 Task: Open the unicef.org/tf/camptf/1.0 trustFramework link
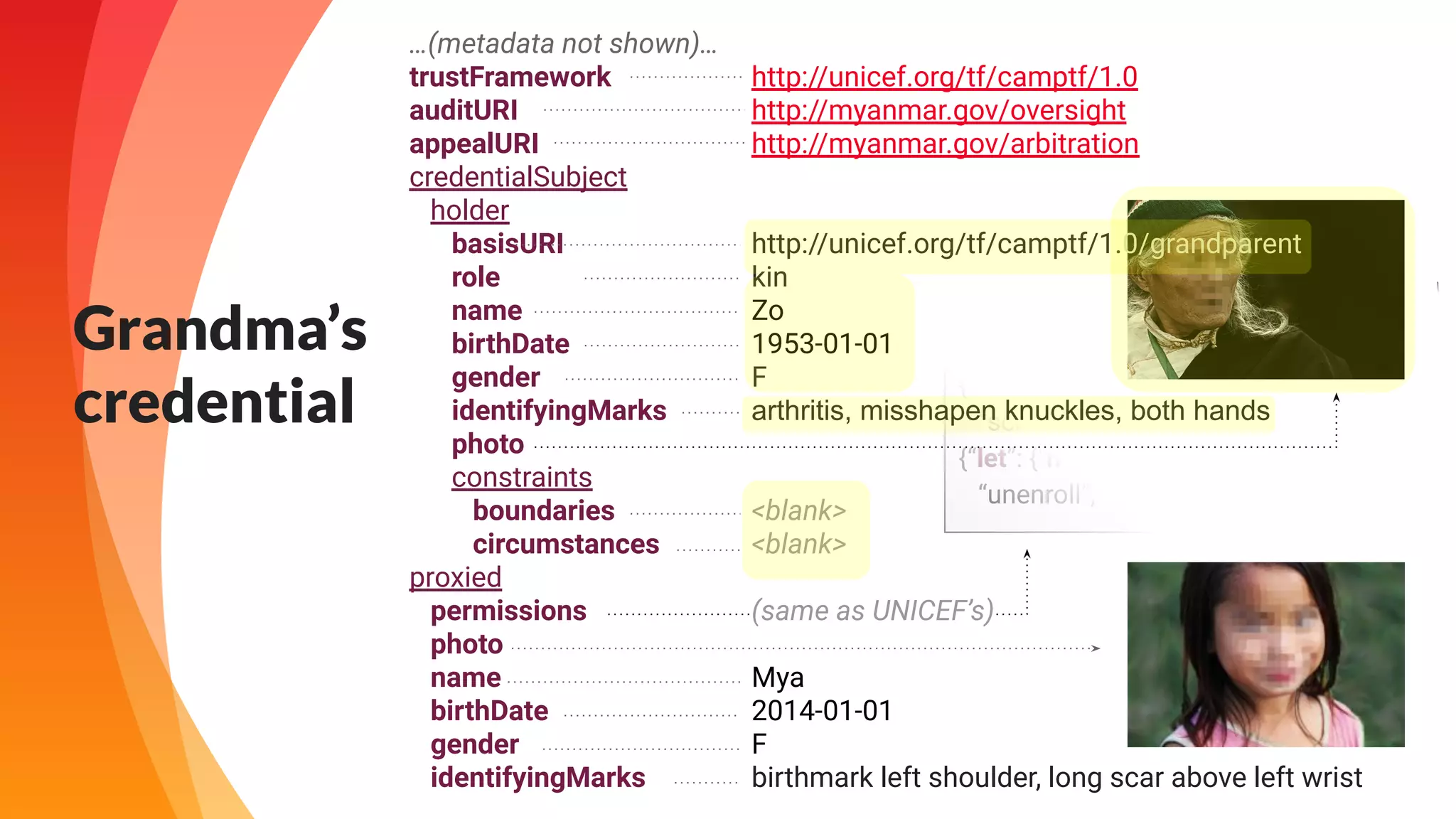[944, 77]
